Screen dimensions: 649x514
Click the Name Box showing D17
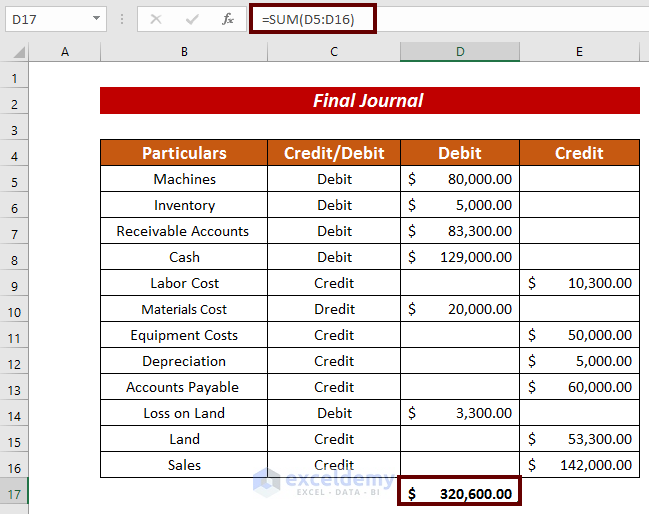tap(55, 19)
